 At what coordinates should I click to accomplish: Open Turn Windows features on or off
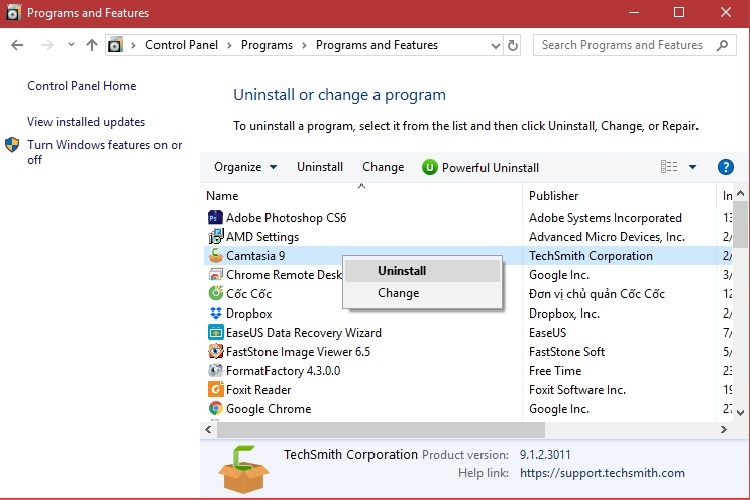click(104, 152)
